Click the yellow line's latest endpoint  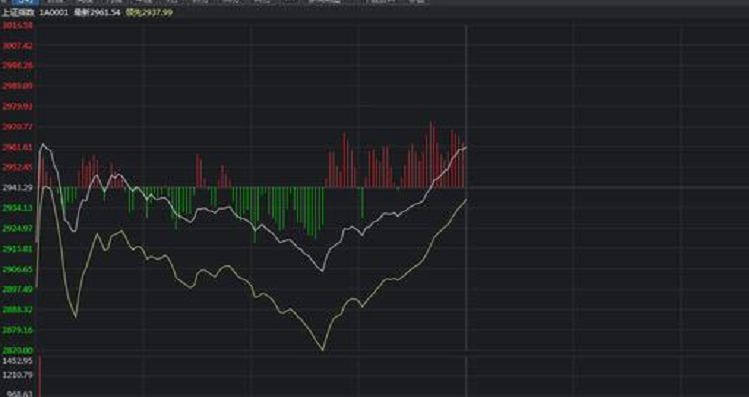click(465, 200)
